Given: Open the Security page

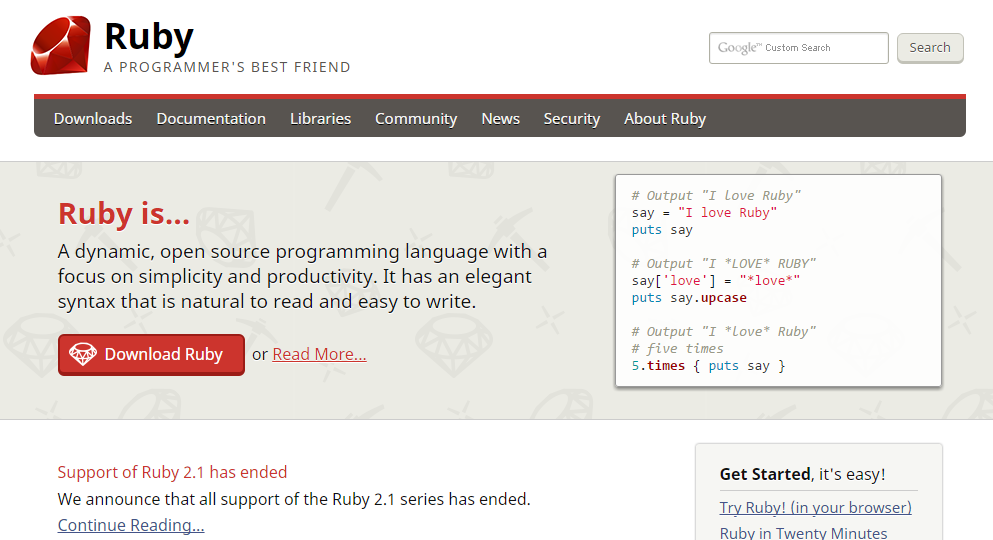Looking at the screenshot, I should (572, 118).
